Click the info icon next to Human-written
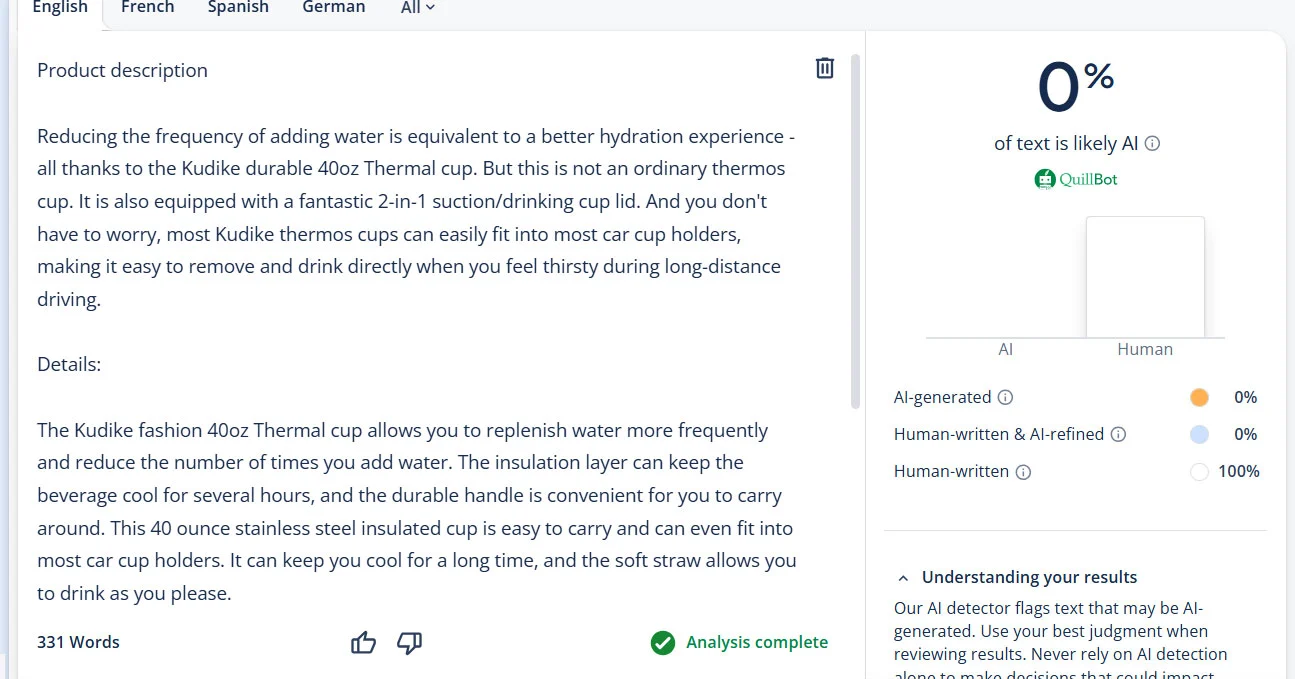 point(1023,472)
